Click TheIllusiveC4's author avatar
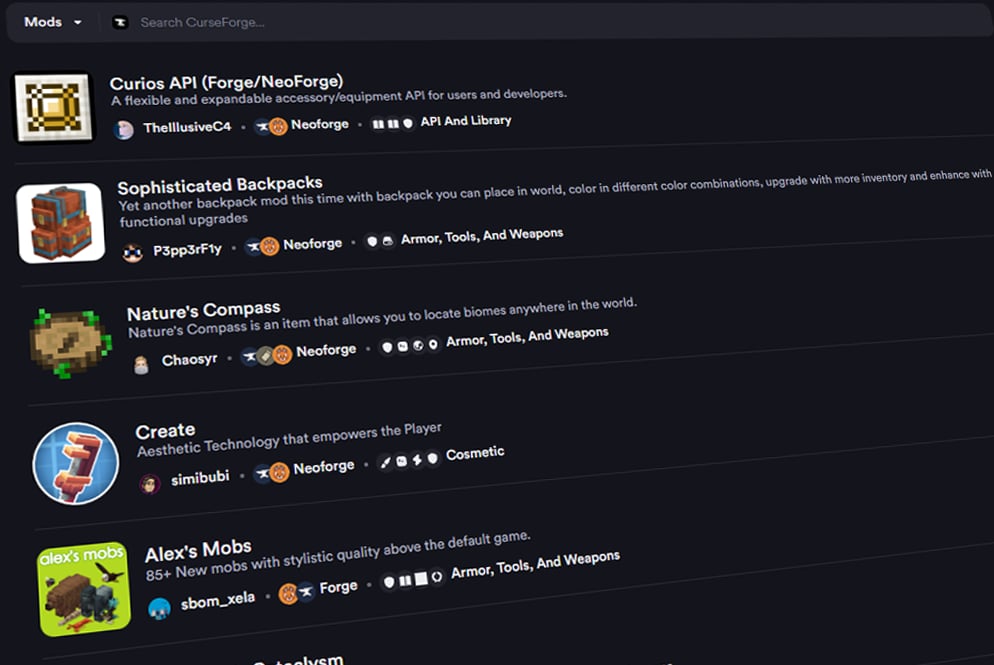The height and width of the screenshot is (665, 994). pos(124,129)
